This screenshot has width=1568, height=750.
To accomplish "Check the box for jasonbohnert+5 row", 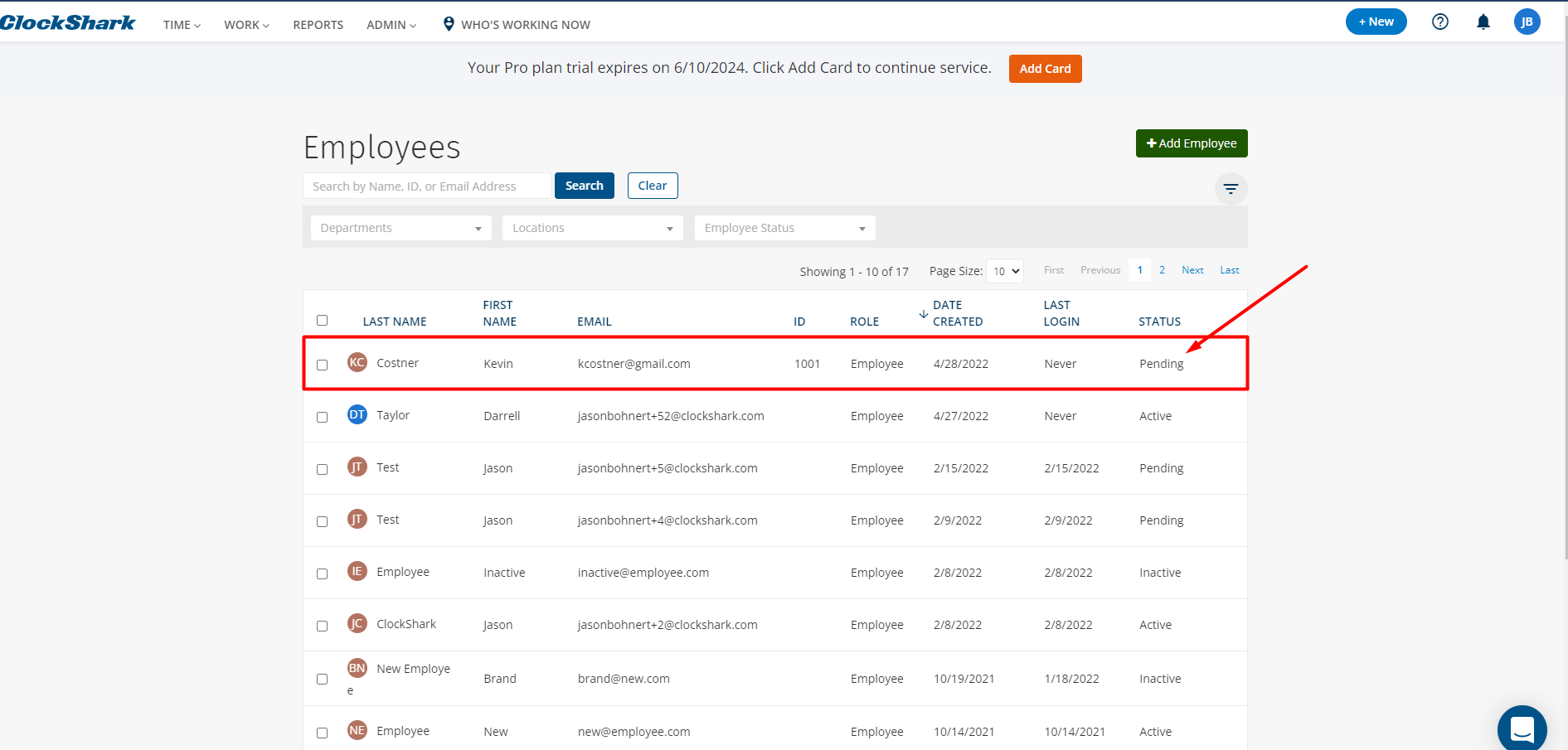I will click(x=323, y=469).
